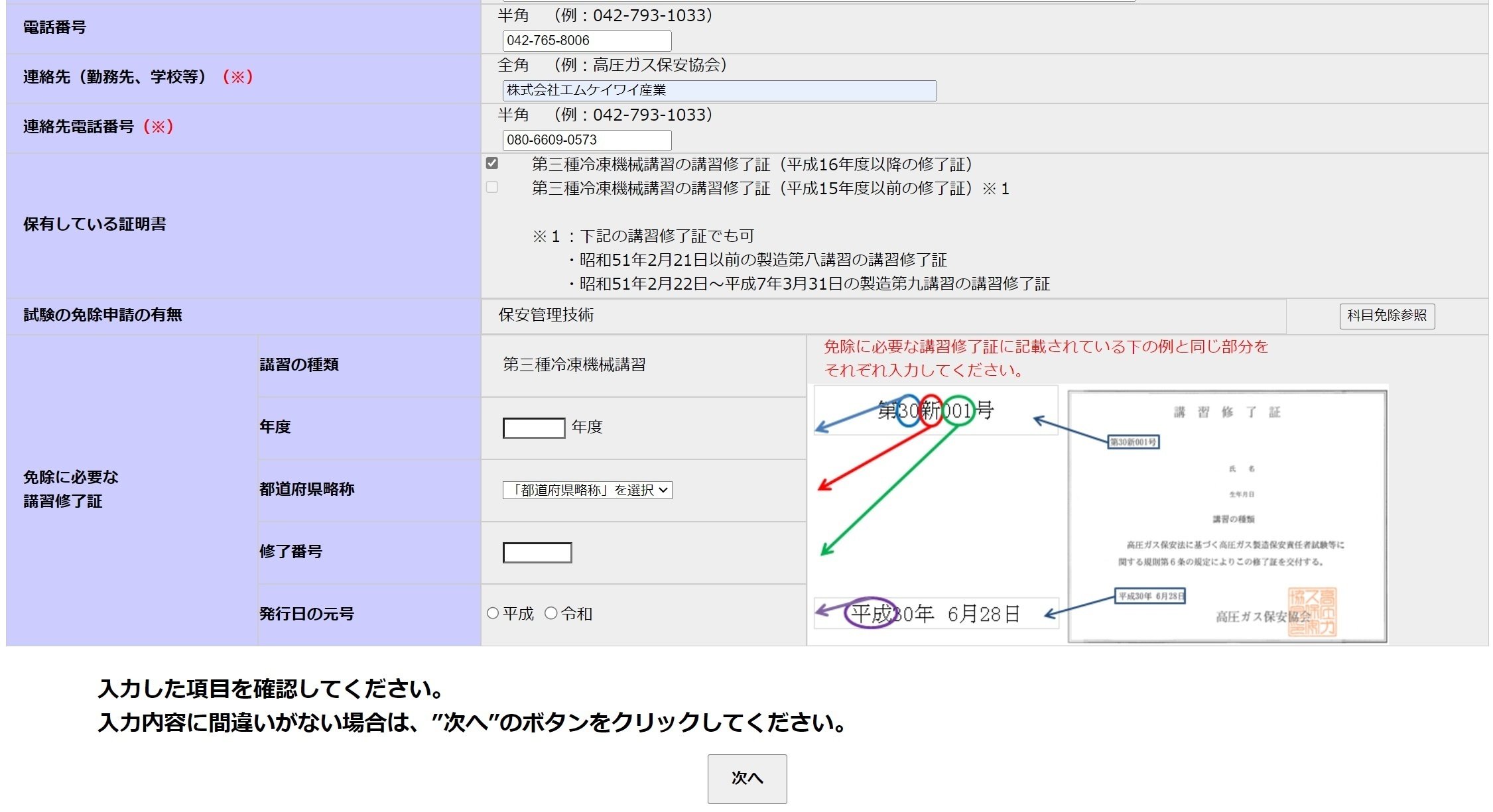Screen dimensions: 1493x812
Task: Open the 都道府県略称 dropdown
Action: (x=587, y=490)
